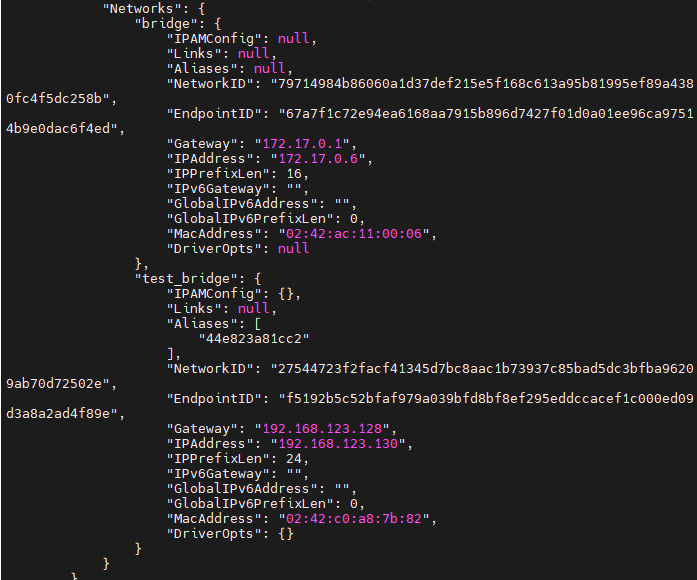Click the alias string 44e823a81cc2
The height and width of the screenshot is (580, 697).
coord(254,339)
